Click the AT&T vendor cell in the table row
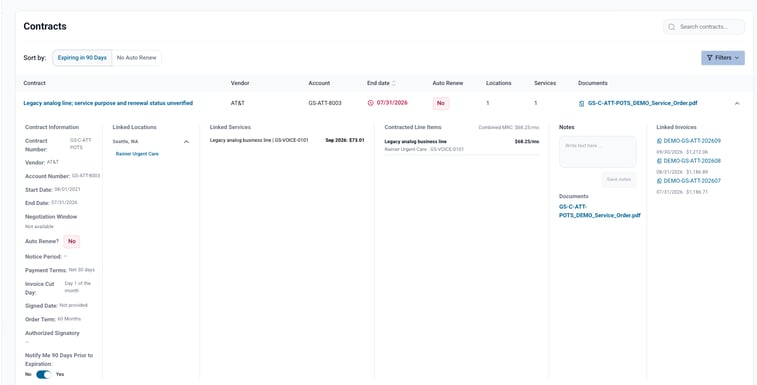Viewport: 757px width, 385px height. click(238, 103)
